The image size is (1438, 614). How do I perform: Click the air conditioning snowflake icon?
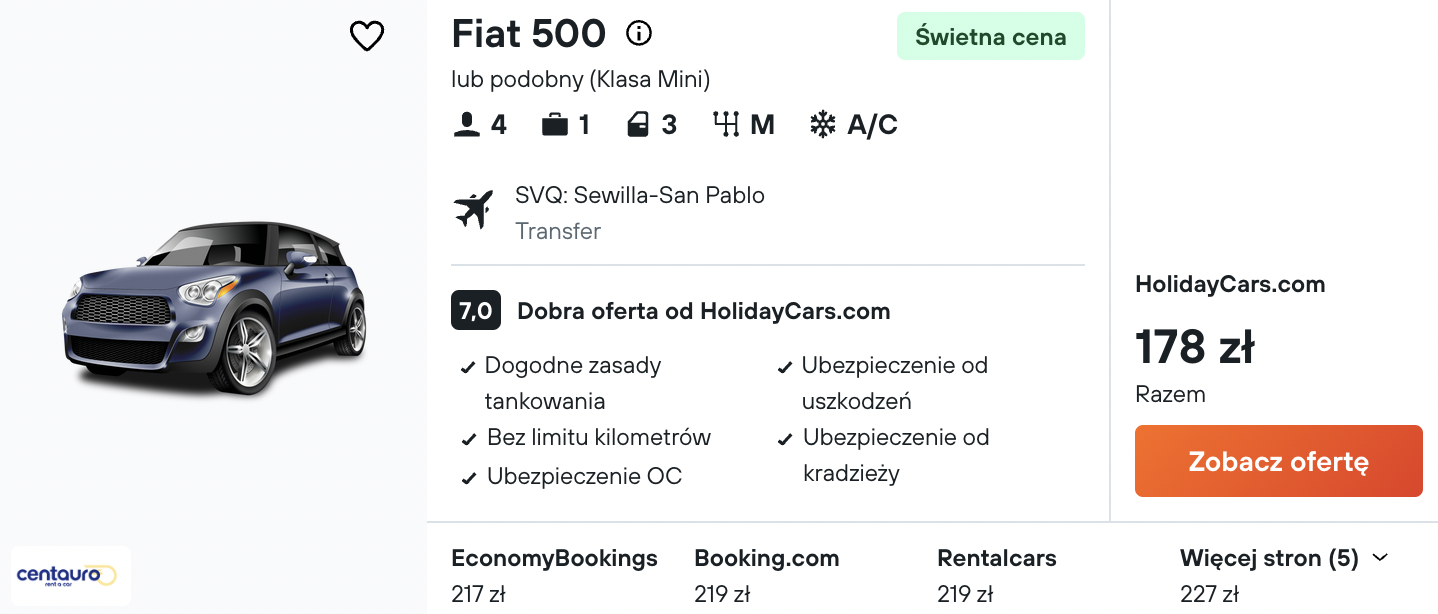(822, 125)
